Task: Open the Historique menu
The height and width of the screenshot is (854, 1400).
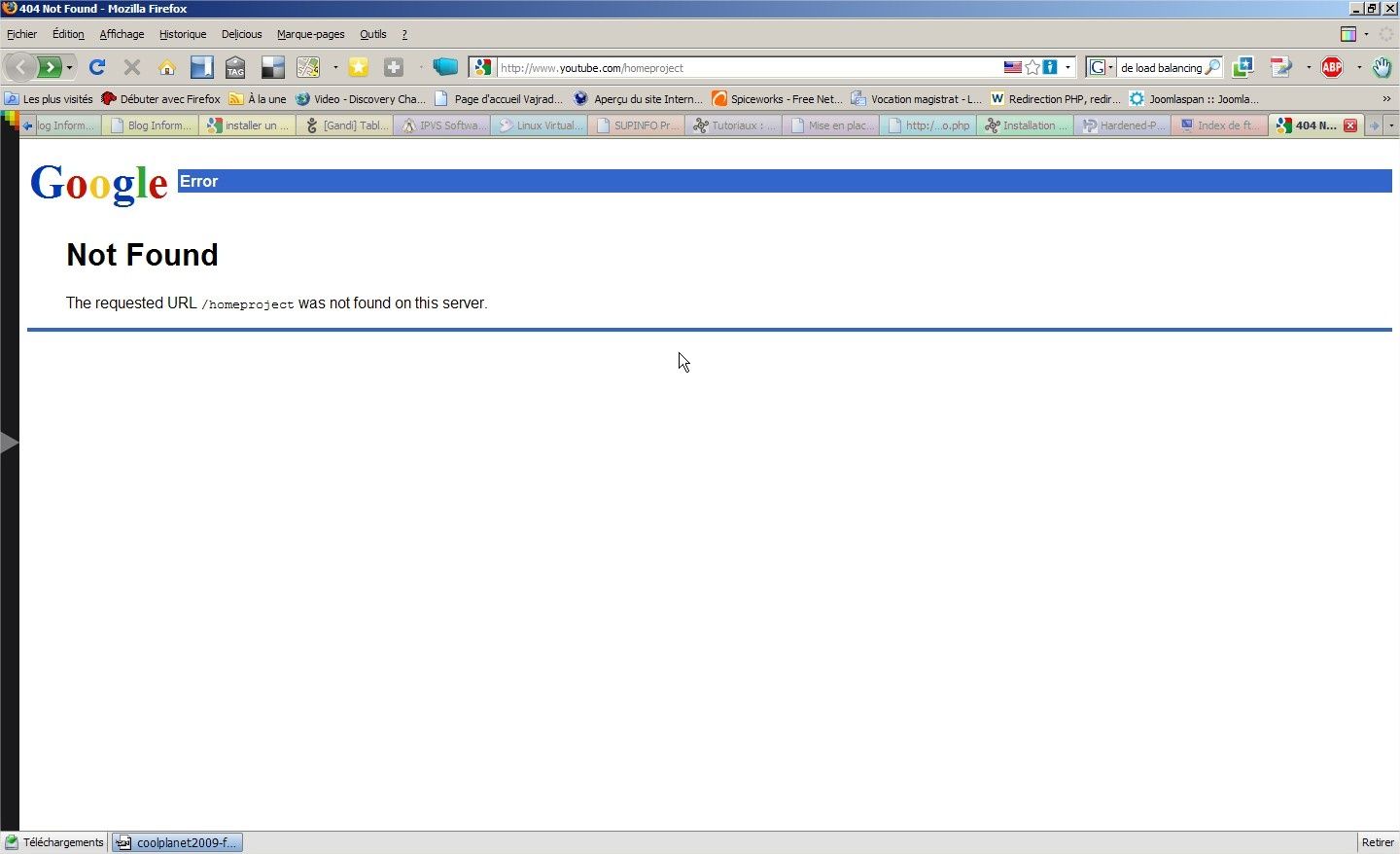Action: coord(183,34)
